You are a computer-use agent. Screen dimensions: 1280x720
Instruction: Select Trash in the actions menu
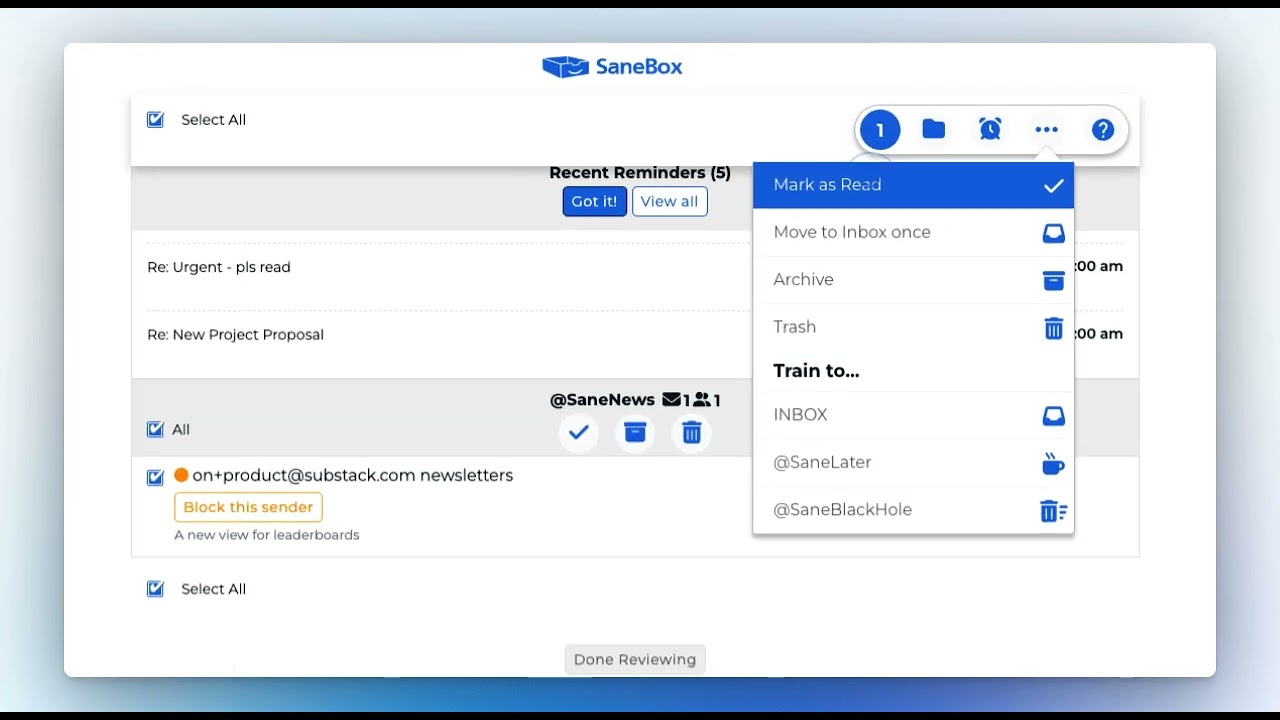tap(913, 327)
